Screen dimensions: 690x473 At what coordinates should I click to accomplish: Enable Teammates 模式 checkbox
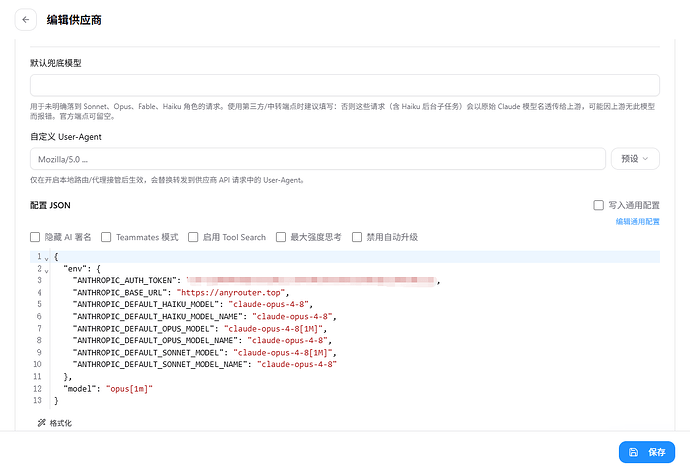tap(106, 237)
